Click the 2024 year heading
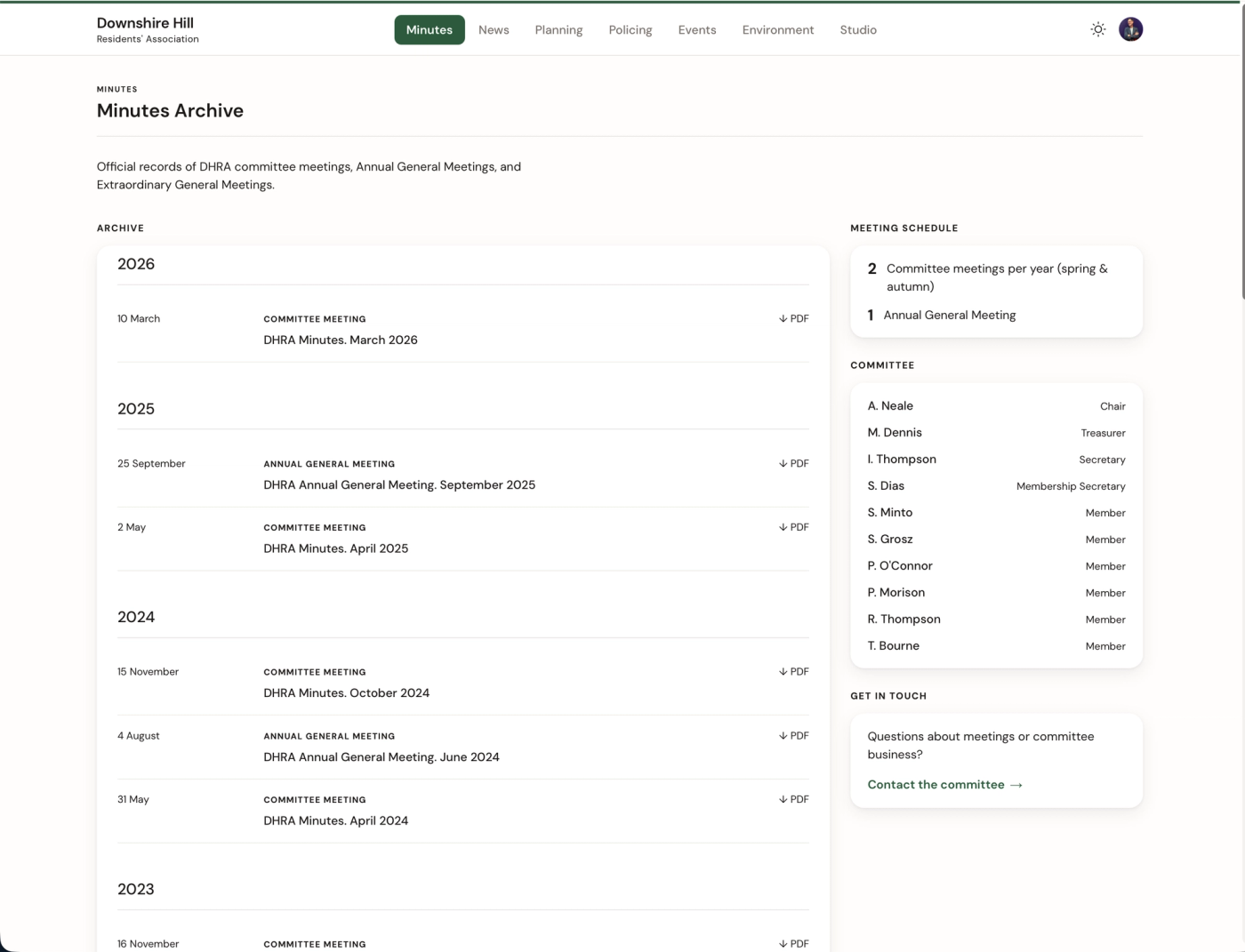Viewport: 1245px width, 952px height. point(136,617)
